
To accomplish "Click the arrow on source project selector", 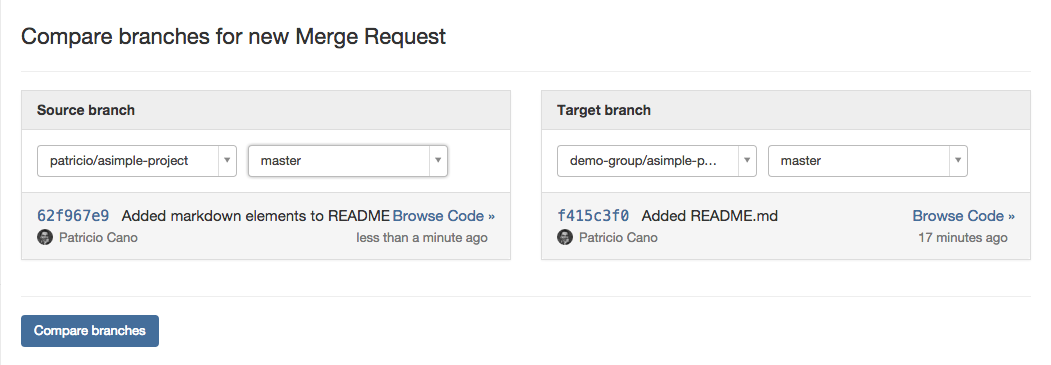I will 227,161.
